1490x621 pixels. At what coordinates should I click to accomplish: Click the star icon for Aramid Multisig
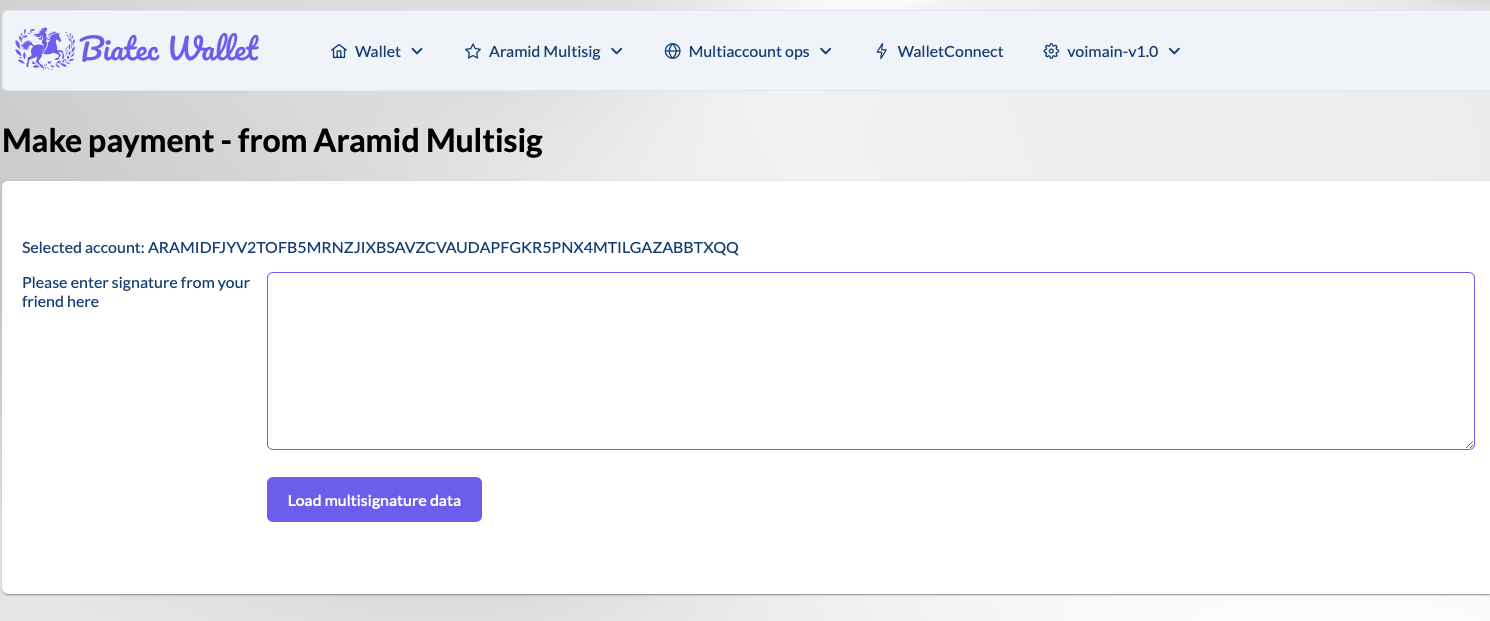[x=473, y=51]
